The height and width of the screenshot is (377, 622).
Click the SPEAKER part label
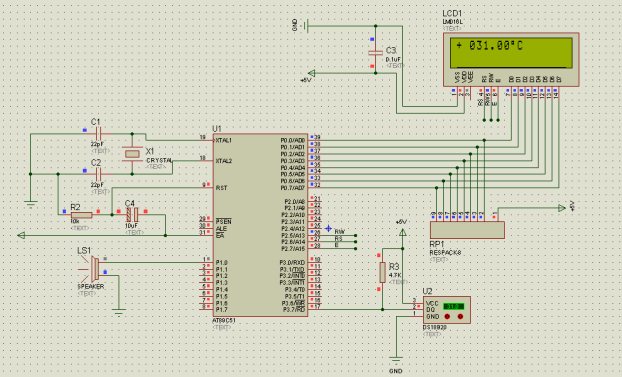[90, 287]
